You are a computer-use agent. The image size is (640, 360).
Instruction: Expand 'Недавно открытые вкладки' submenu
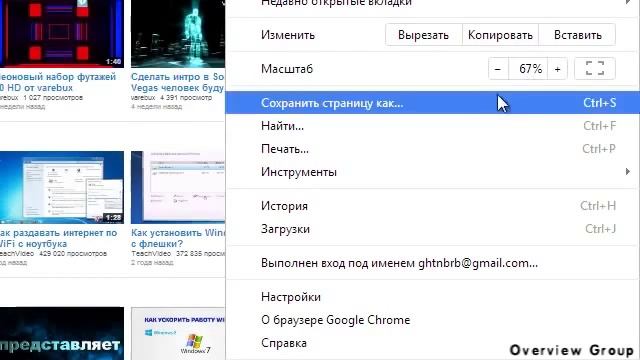pos(433,3)
